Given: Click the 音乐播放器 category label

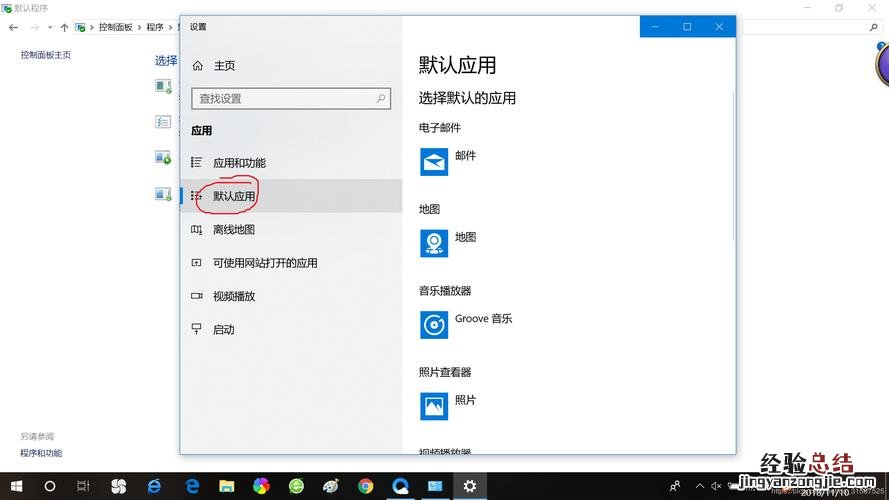Looking at the screenshot, I should pyautogui.click(x=445, y=291).
